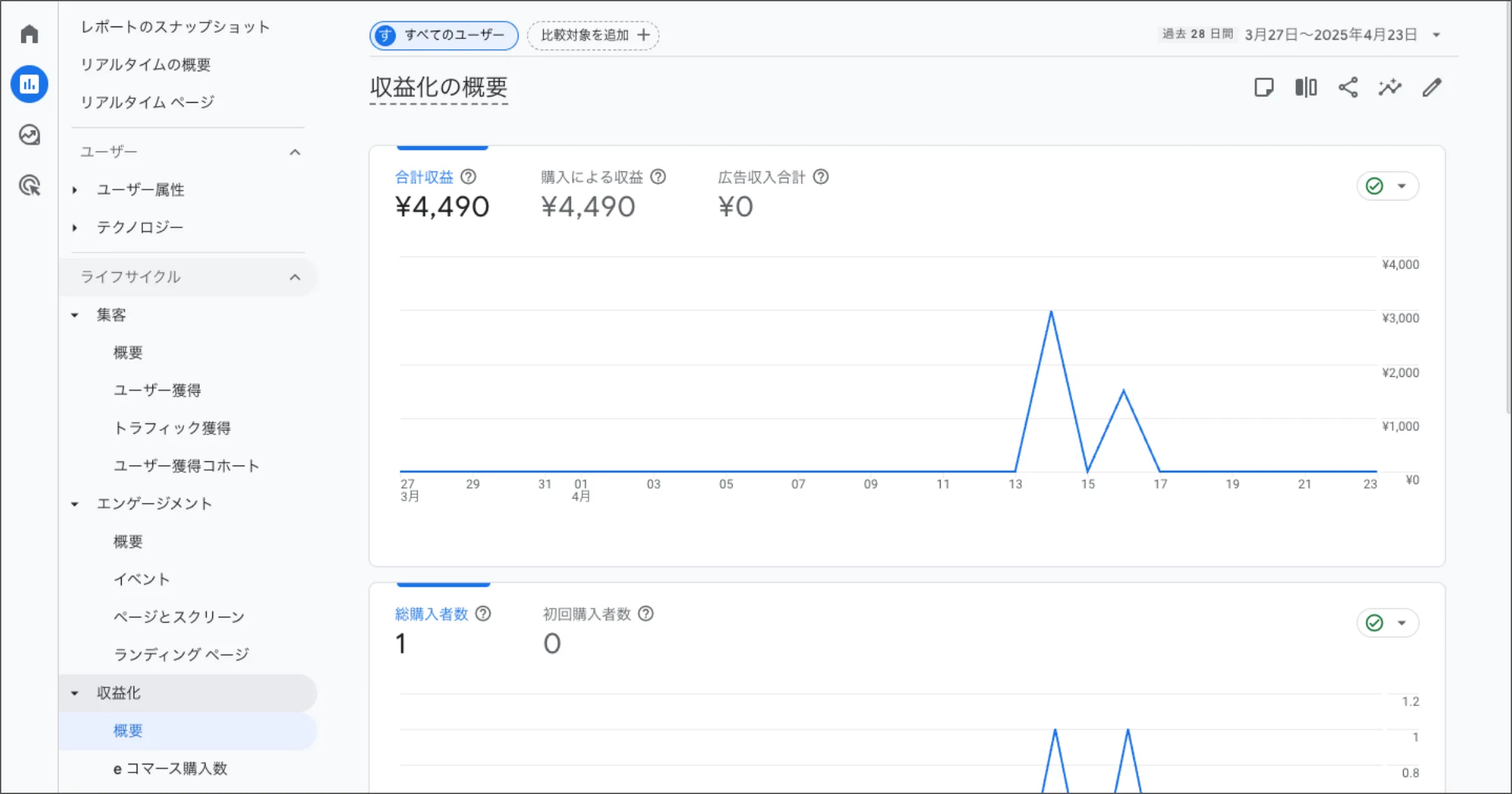The image size is (1512, 794).
Task: Click 比較対象を追加 button
Action: pyautogui.click(x=593, y=35)
